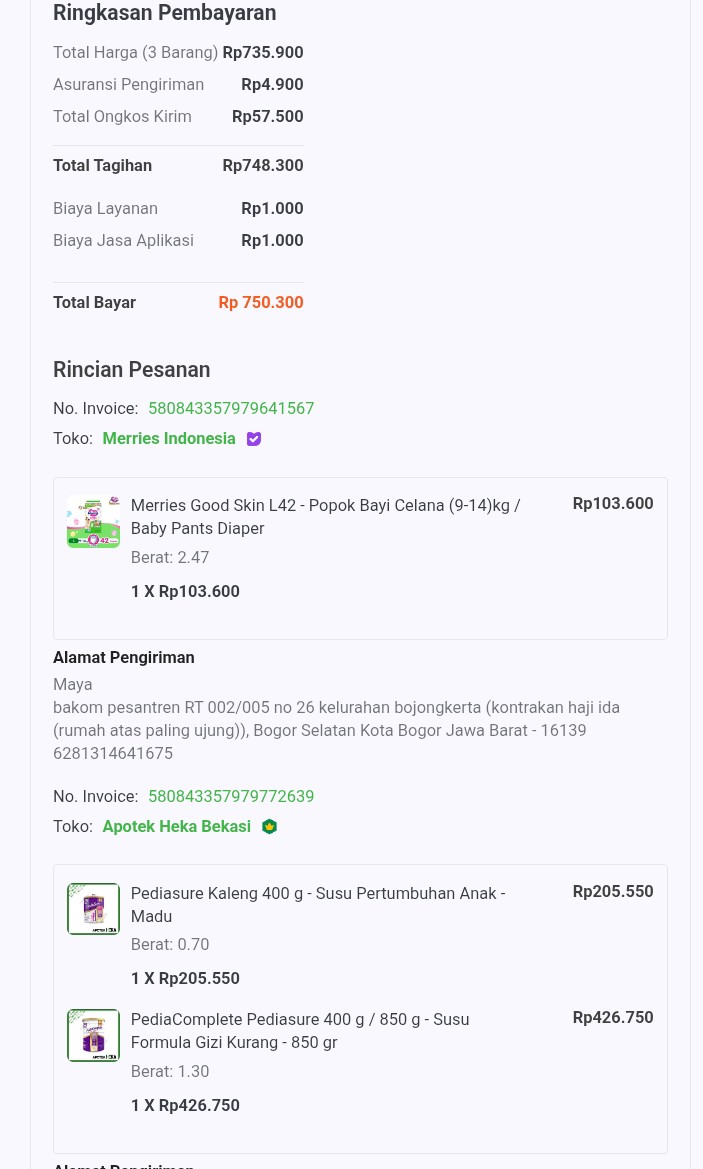Click the Merries shipping address text
This screenshot has height=1169, width=703.
336,719
